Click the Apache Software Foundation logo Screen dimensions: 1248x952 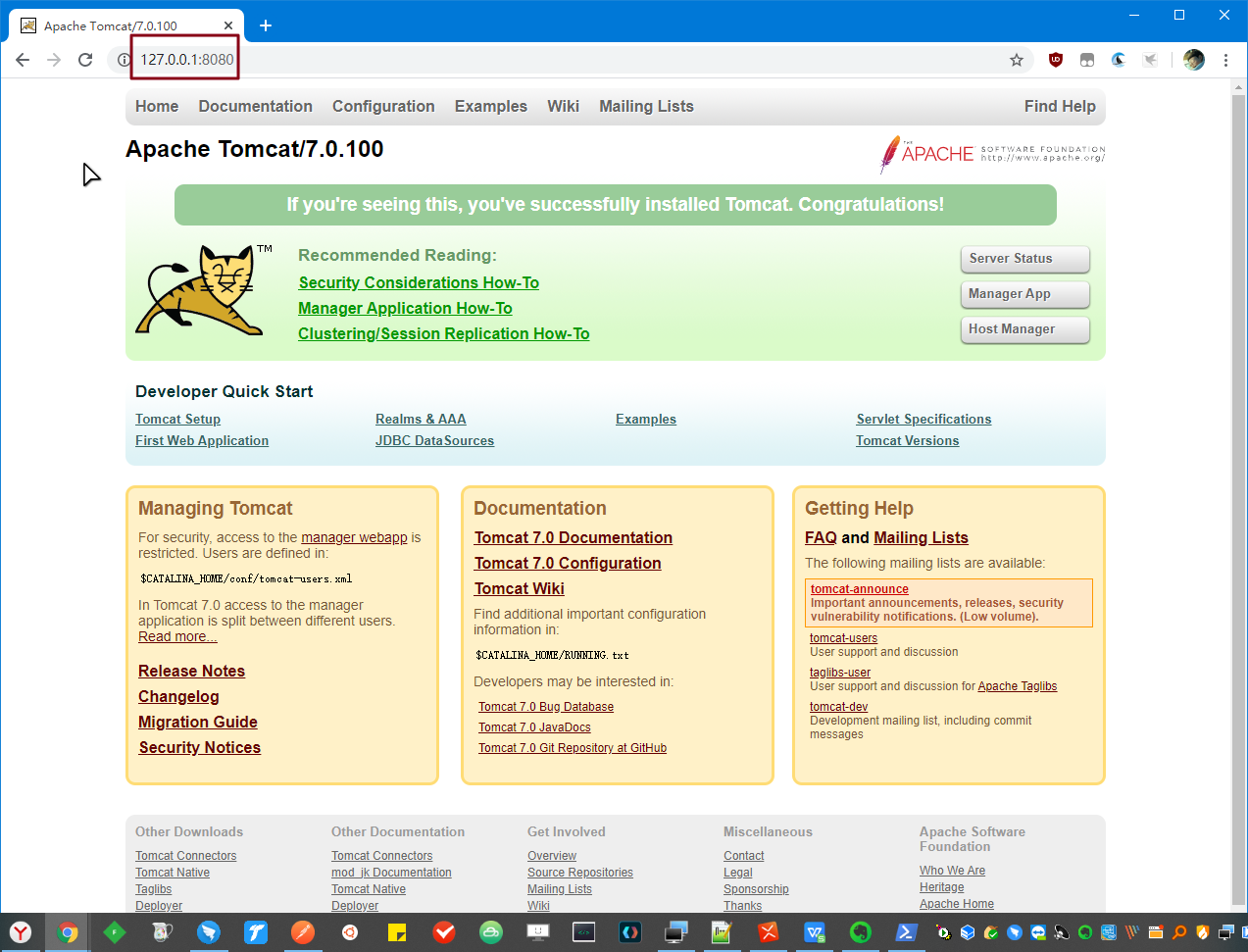[992, 154]
